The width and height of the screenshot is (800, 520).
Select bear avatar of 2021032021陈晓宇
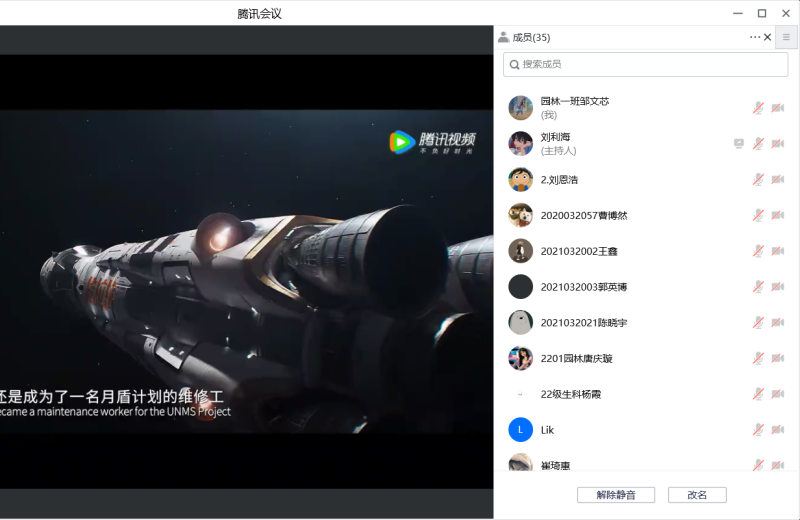(520, 323)
